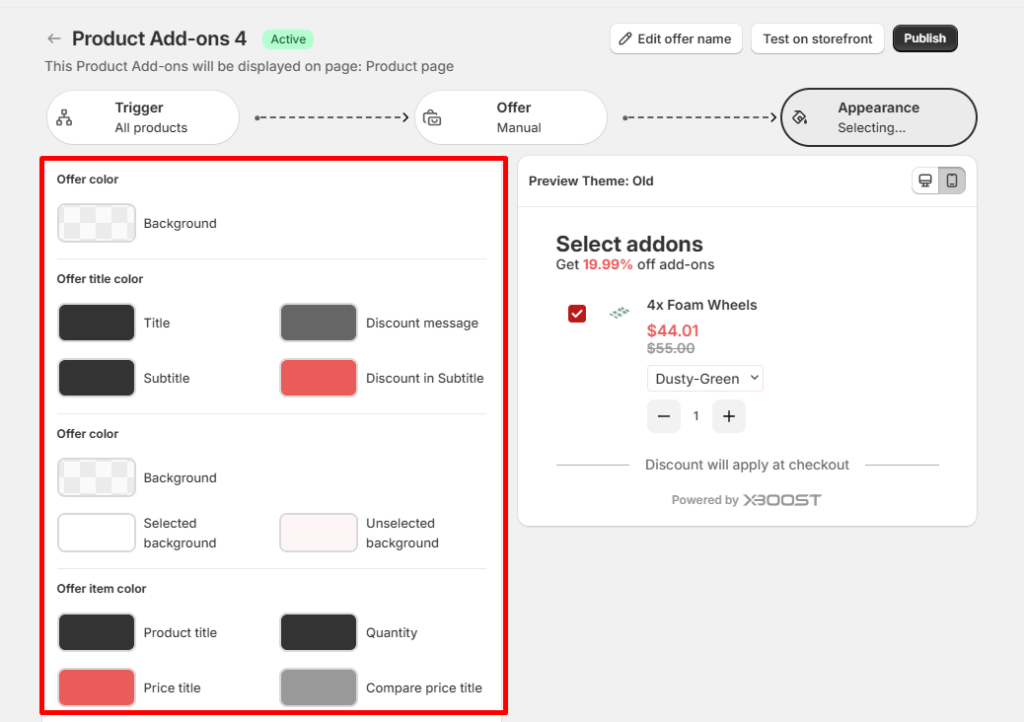The width and height of the screenshot is (1024, 722).
Task: Pick the Unselected background color swatch
Action: 318,533
